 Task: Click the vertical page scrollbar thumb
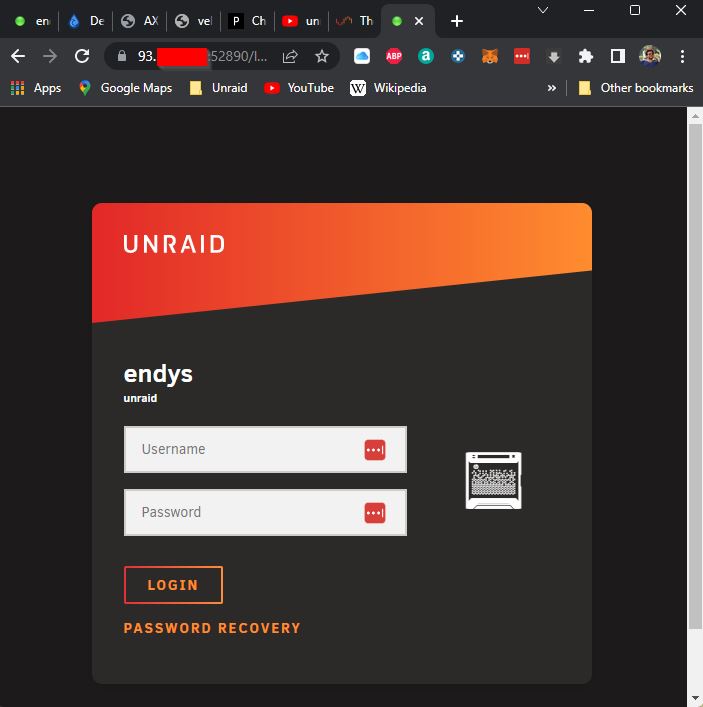pos(695,376)
